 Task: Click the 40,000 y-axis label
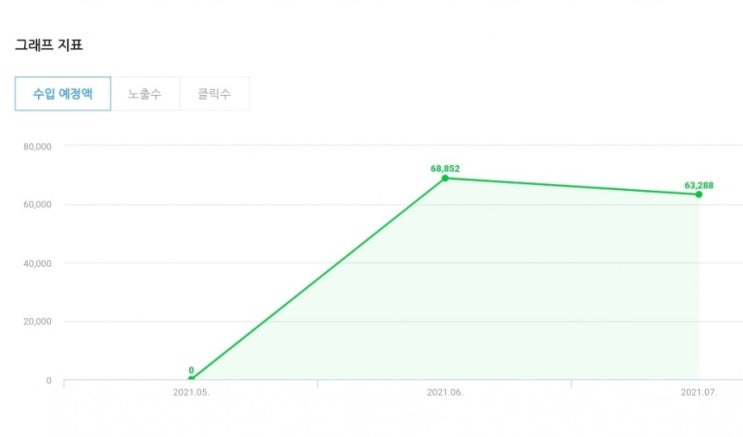tap(38, 263)
